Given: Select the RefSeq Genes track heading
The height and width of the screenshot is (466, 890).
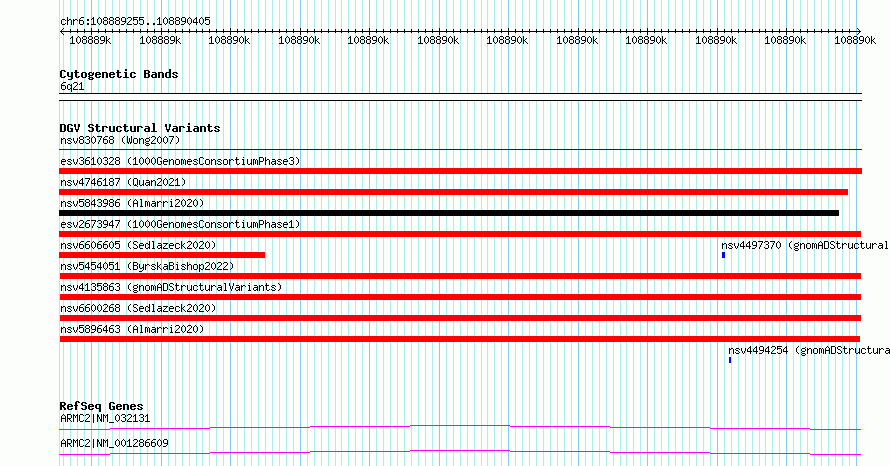Looking at the screenshot, I should [x=101, y=406].
